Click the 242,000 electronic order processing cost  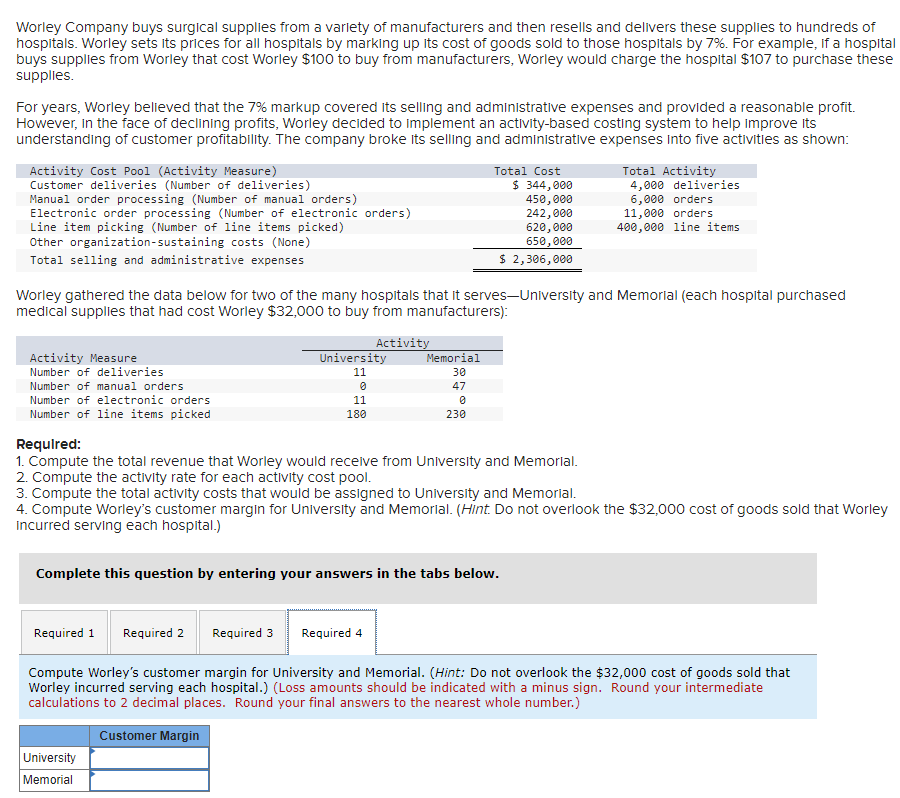point(549,213)
